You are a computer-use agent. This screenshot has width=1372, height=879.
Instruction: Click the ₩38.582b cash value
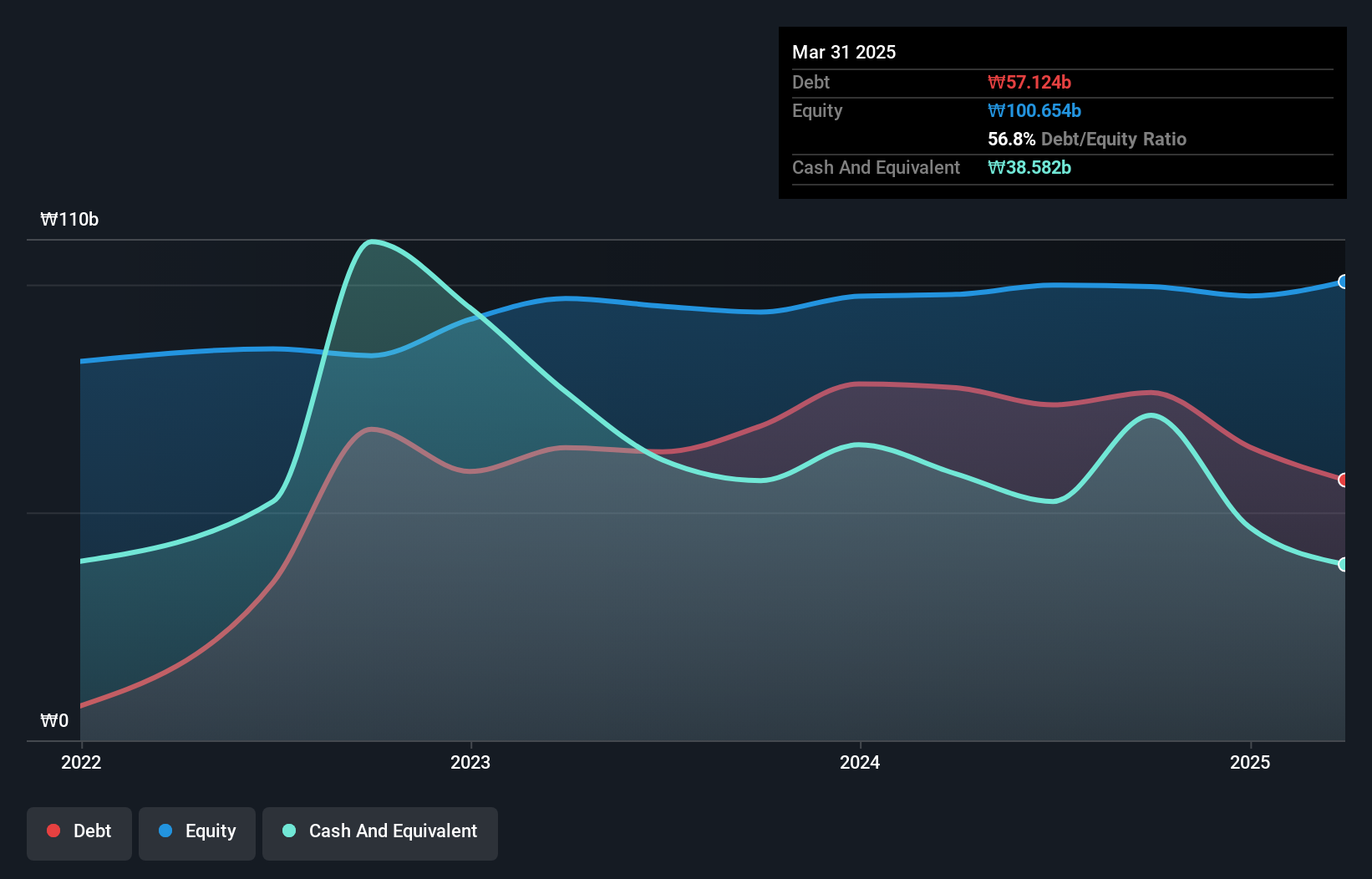1029,167
